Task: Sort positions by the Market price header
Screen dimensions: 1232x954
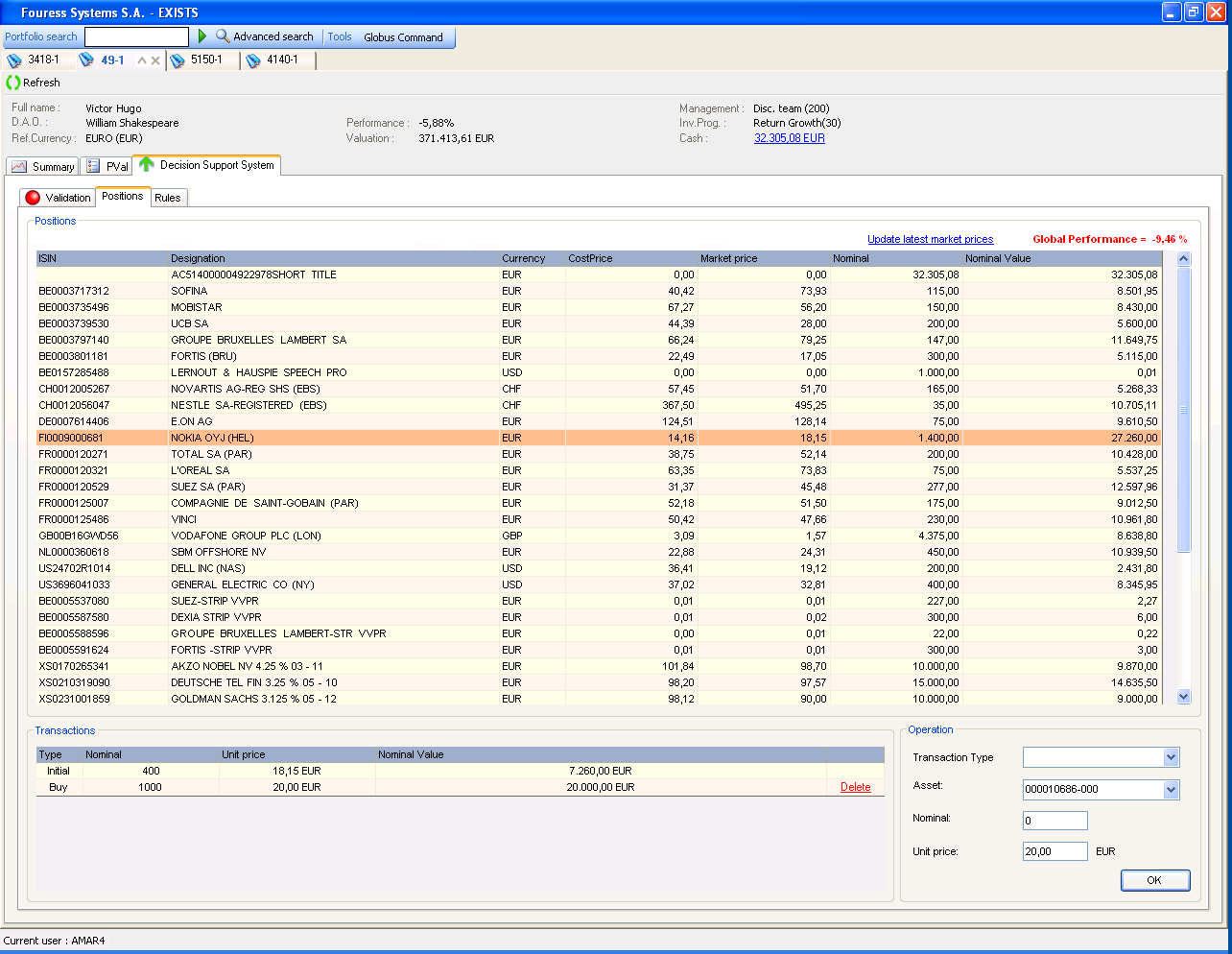Action: coord(764,258)
